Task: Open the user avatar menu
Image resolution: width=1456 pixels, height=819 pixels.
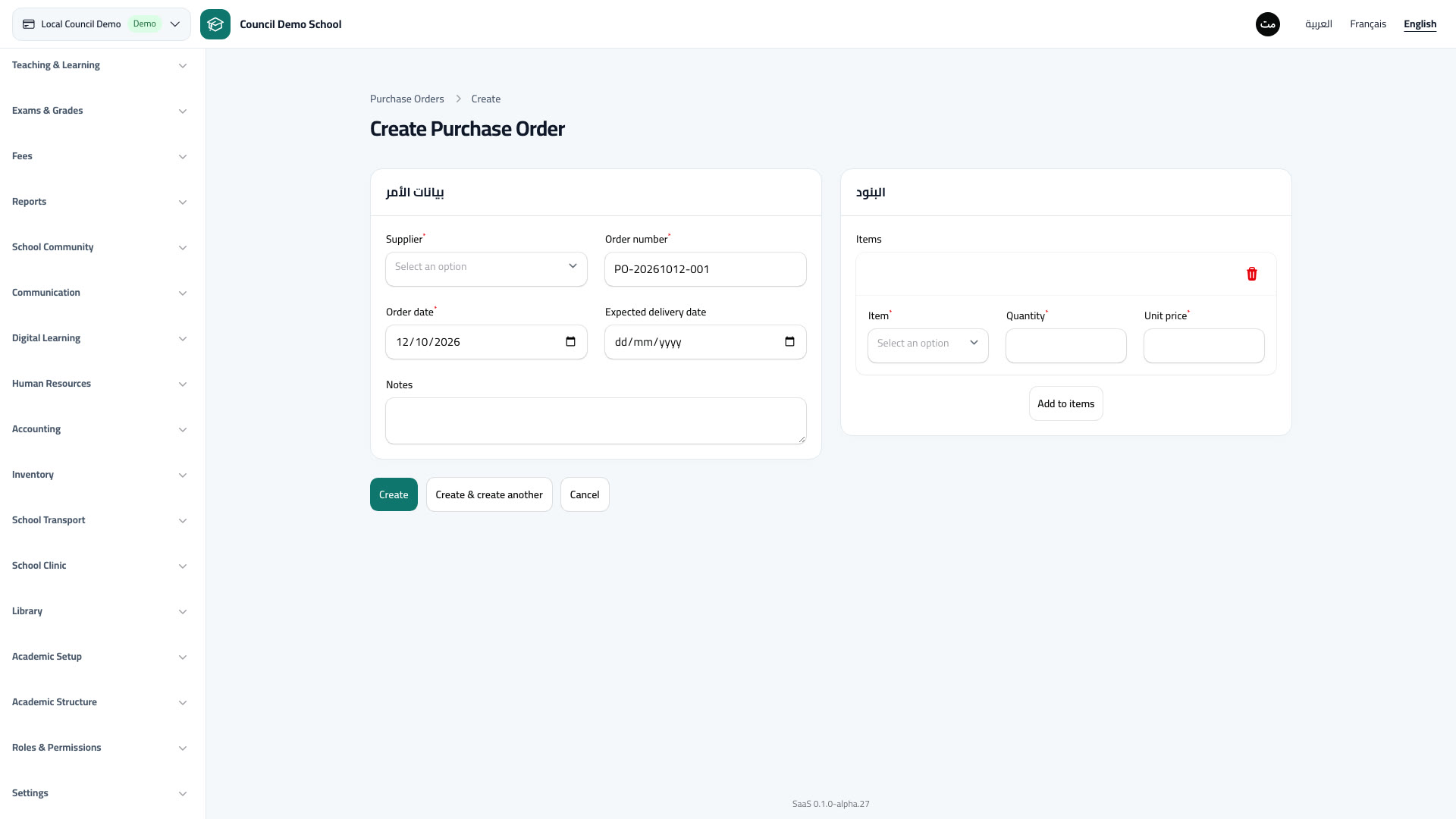Action: click(x=1268, y=24)
